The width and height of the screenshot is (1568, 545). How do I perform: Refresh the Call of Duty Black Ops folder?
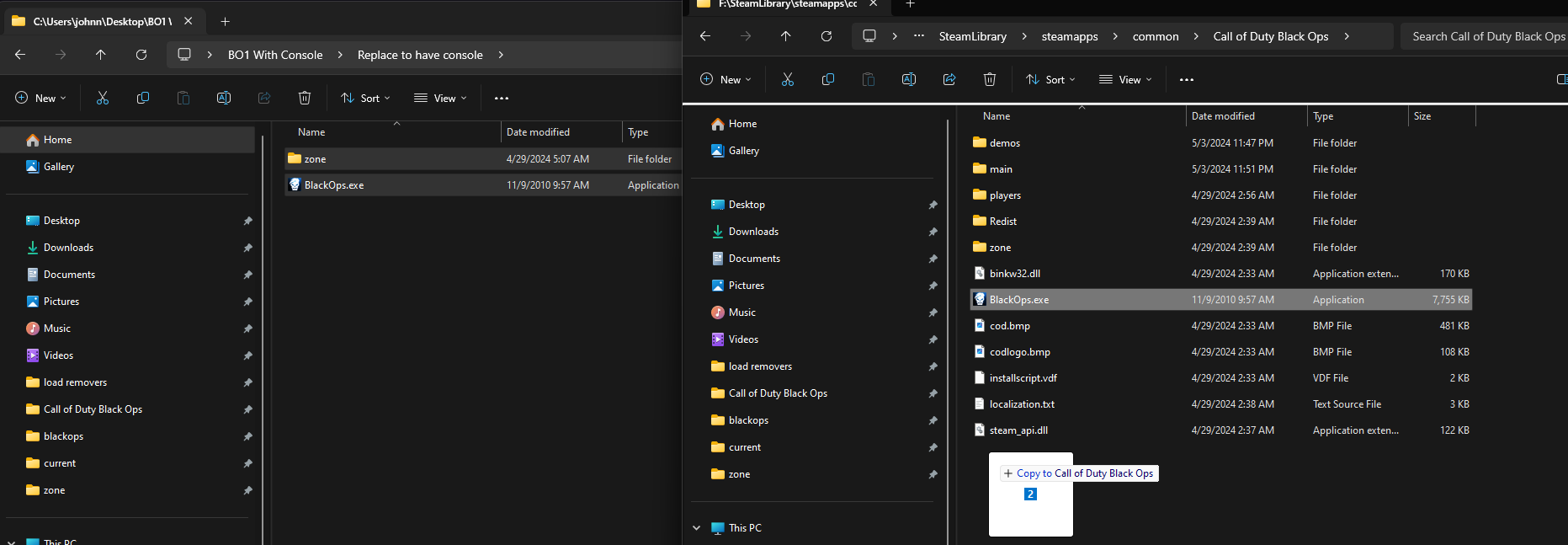(x=827, y=36)
